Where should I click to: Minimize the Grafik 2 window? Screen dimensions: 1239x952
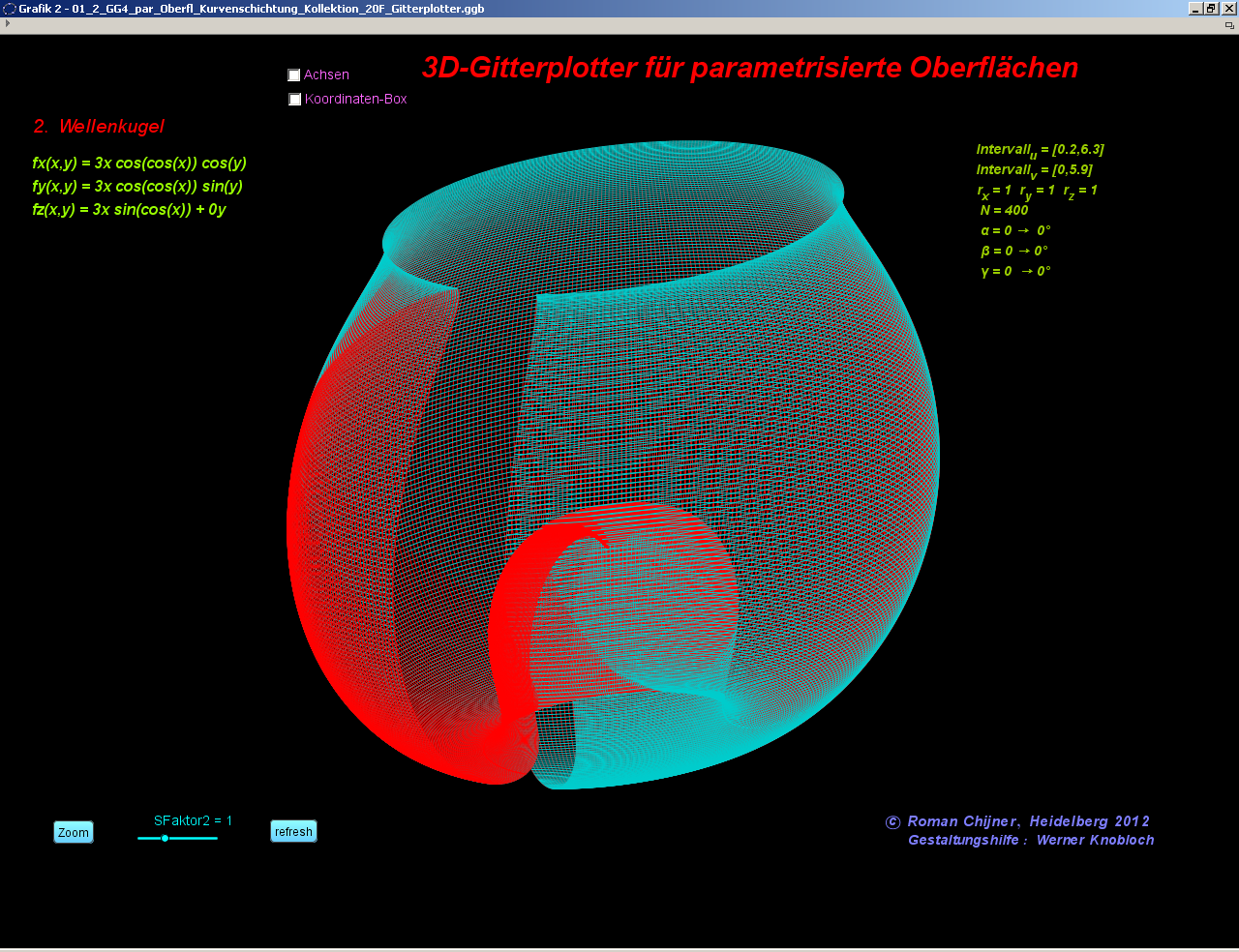click(x=1195, y=9)
